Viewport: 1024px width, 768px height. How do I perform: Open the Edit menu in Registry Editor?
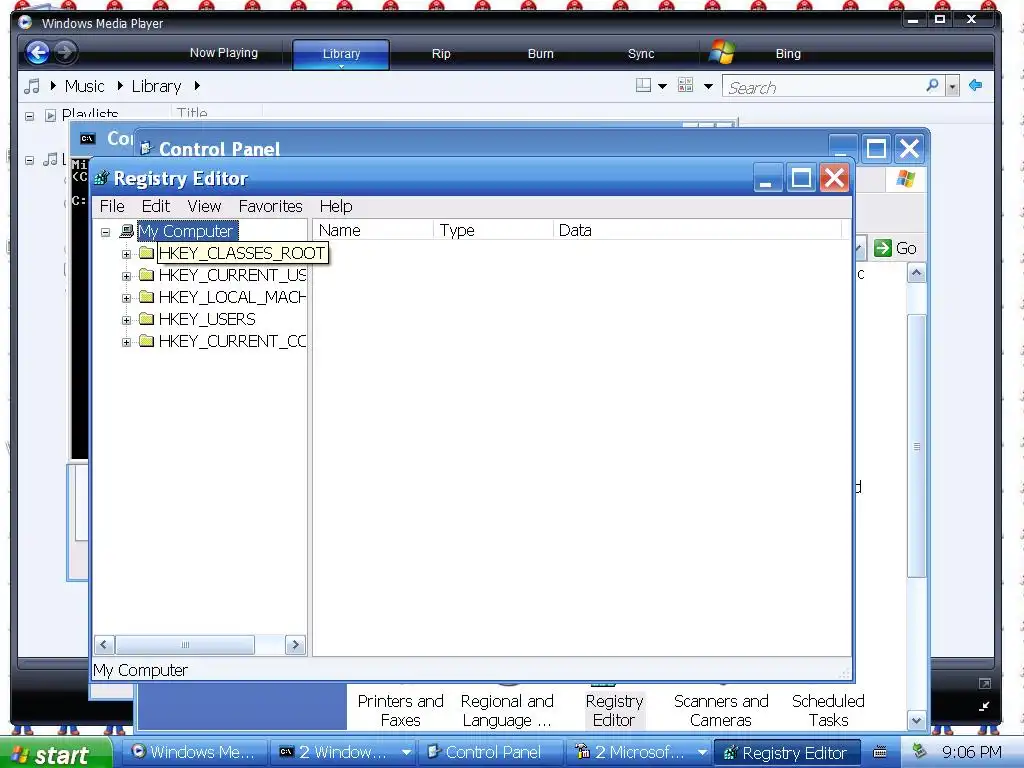pos(155,206)
